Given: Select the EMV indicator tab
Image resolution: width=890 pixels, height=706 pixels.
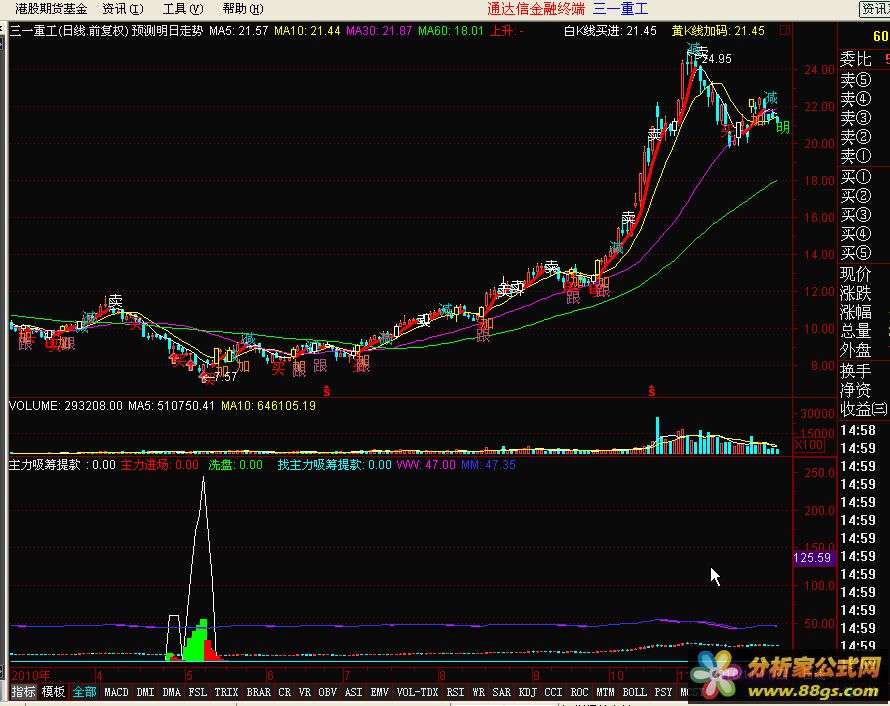Looking at the screenshot, I should 379,692.
